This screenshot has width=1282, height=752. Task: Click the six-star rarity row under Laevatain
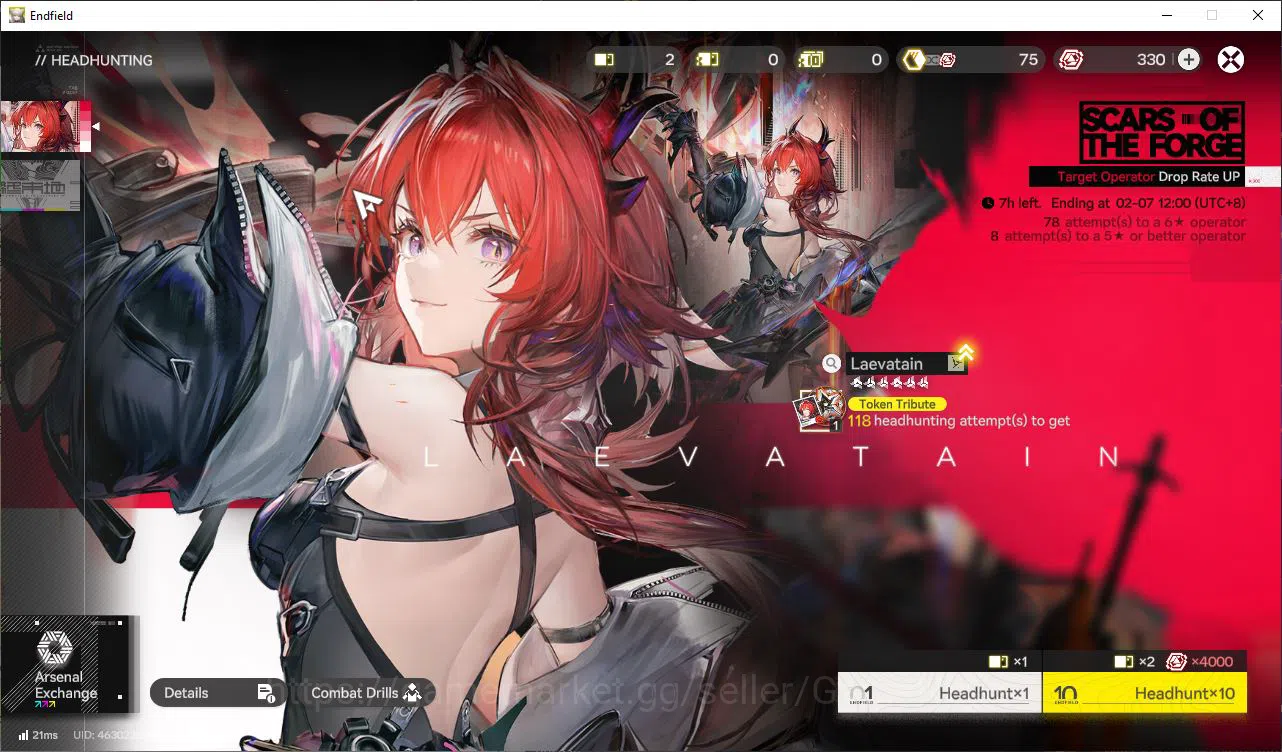tap(890, 383)
